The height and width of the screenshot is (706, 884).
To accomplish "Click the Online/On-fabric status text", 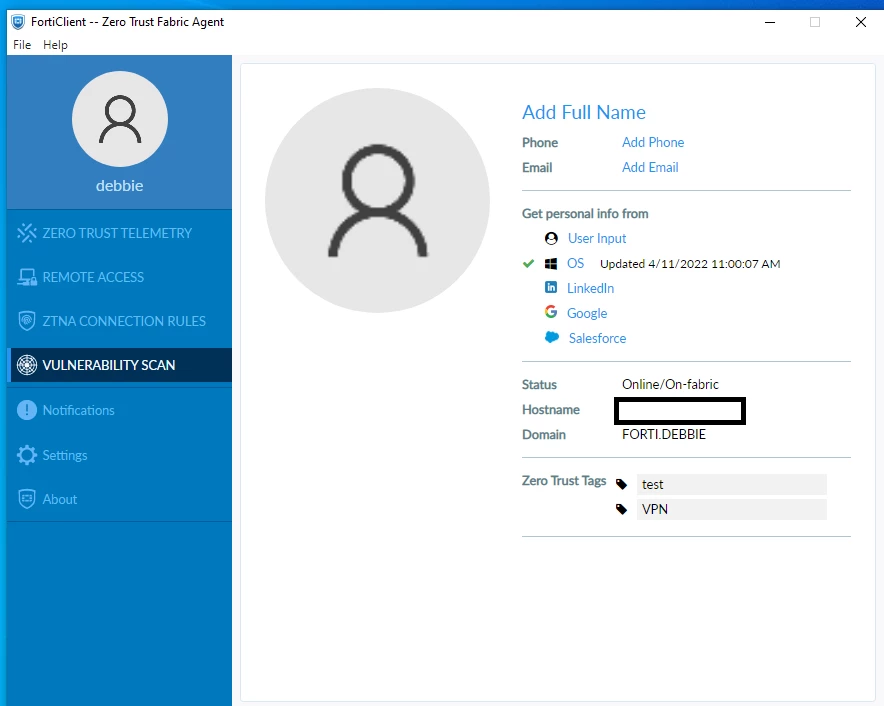I will click(670, 384).
